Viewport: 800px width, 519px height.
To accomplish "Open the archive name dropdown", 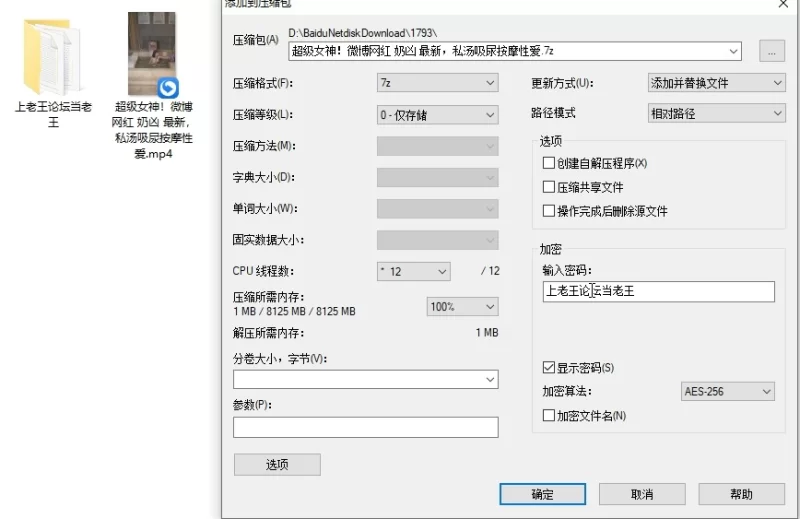I will pyautogui.click(x=733, y=51).
